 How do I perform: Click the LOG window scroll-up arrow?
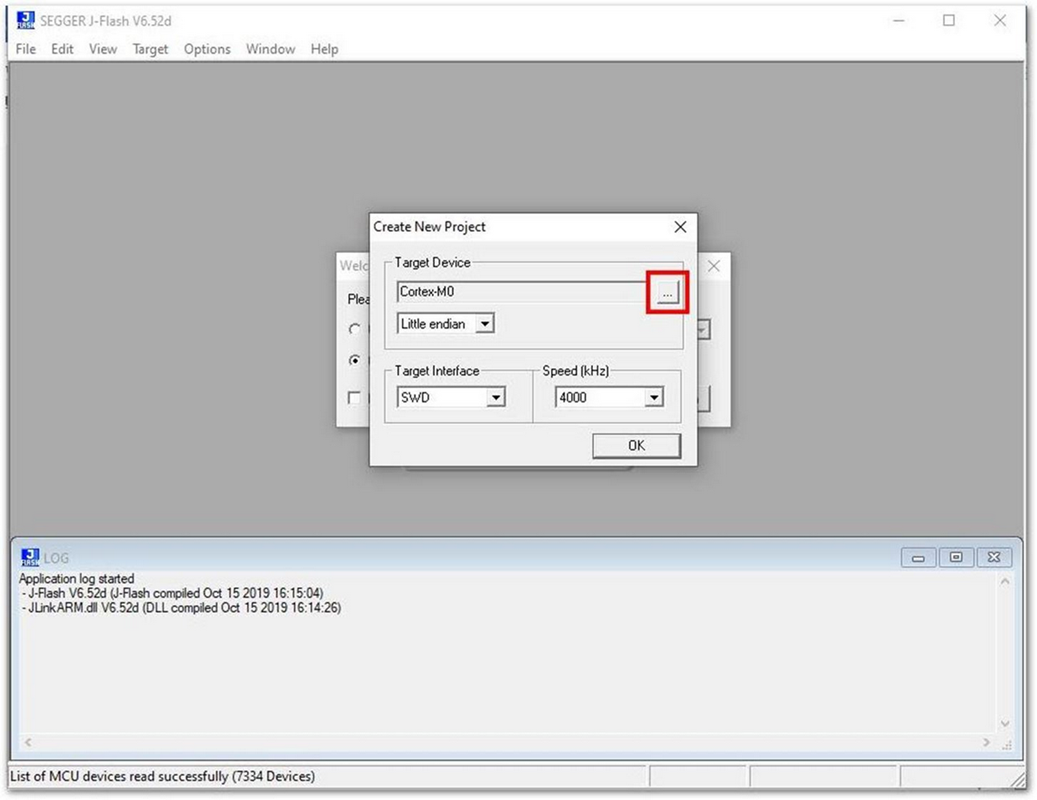coord(1005,582)
